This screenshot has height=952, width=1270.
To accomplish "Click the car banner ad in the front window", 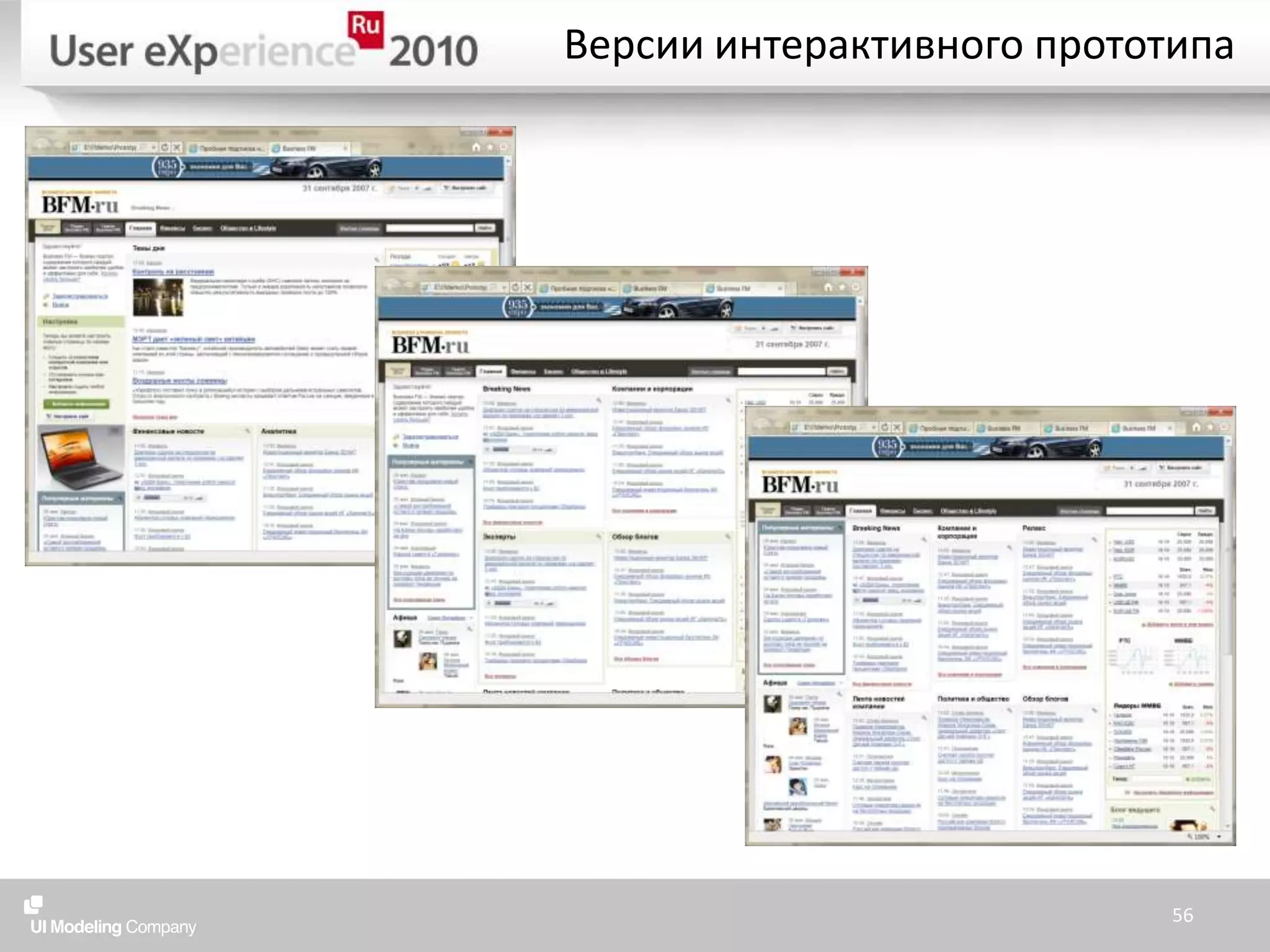I will (x=986, y=447).
